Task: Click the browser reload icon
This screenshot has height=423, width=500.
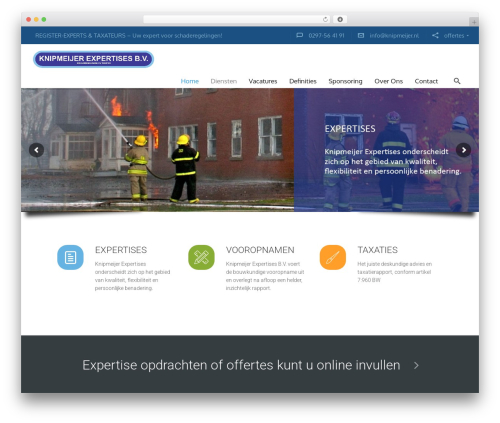Action: click(x=325, y=20)
